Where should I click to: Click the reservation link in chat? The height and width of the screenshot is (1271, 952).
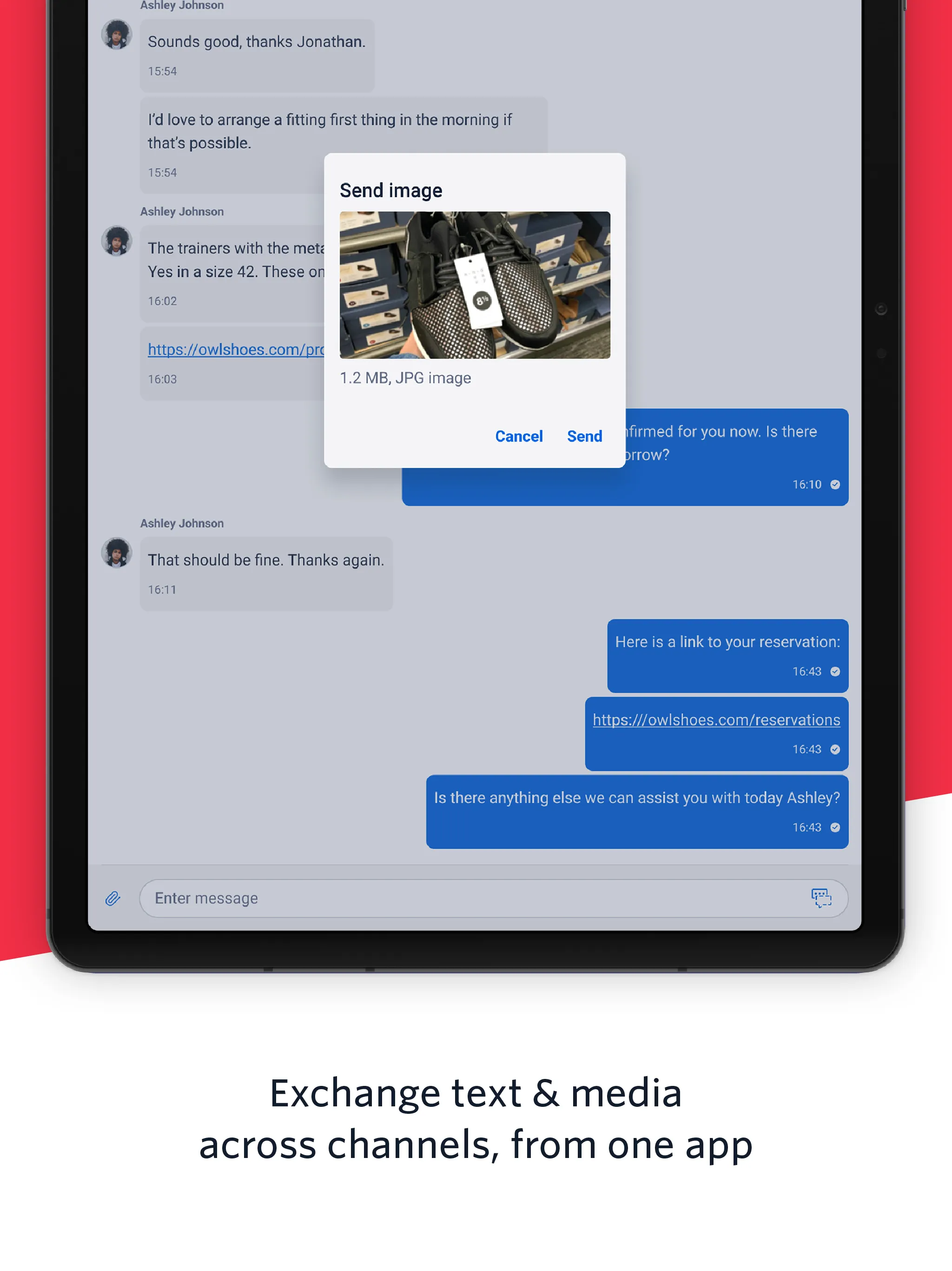tap(715, 719)
